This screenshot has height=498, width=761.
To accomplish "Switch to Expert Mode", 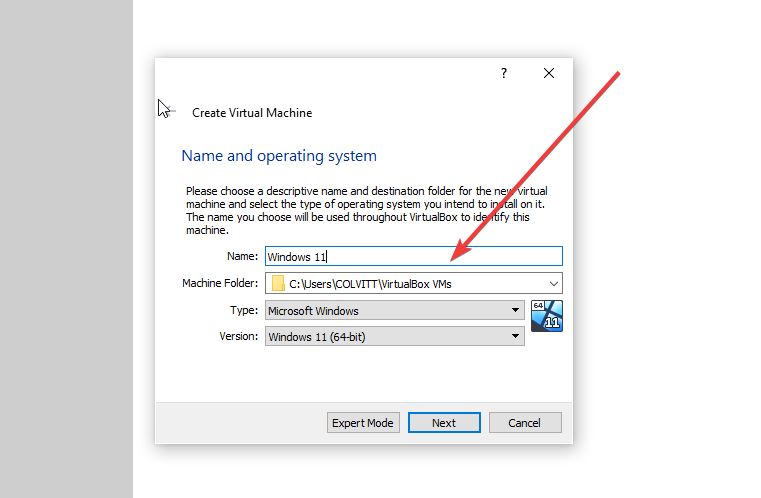I will pyautogui.click(x=363, y=423).
